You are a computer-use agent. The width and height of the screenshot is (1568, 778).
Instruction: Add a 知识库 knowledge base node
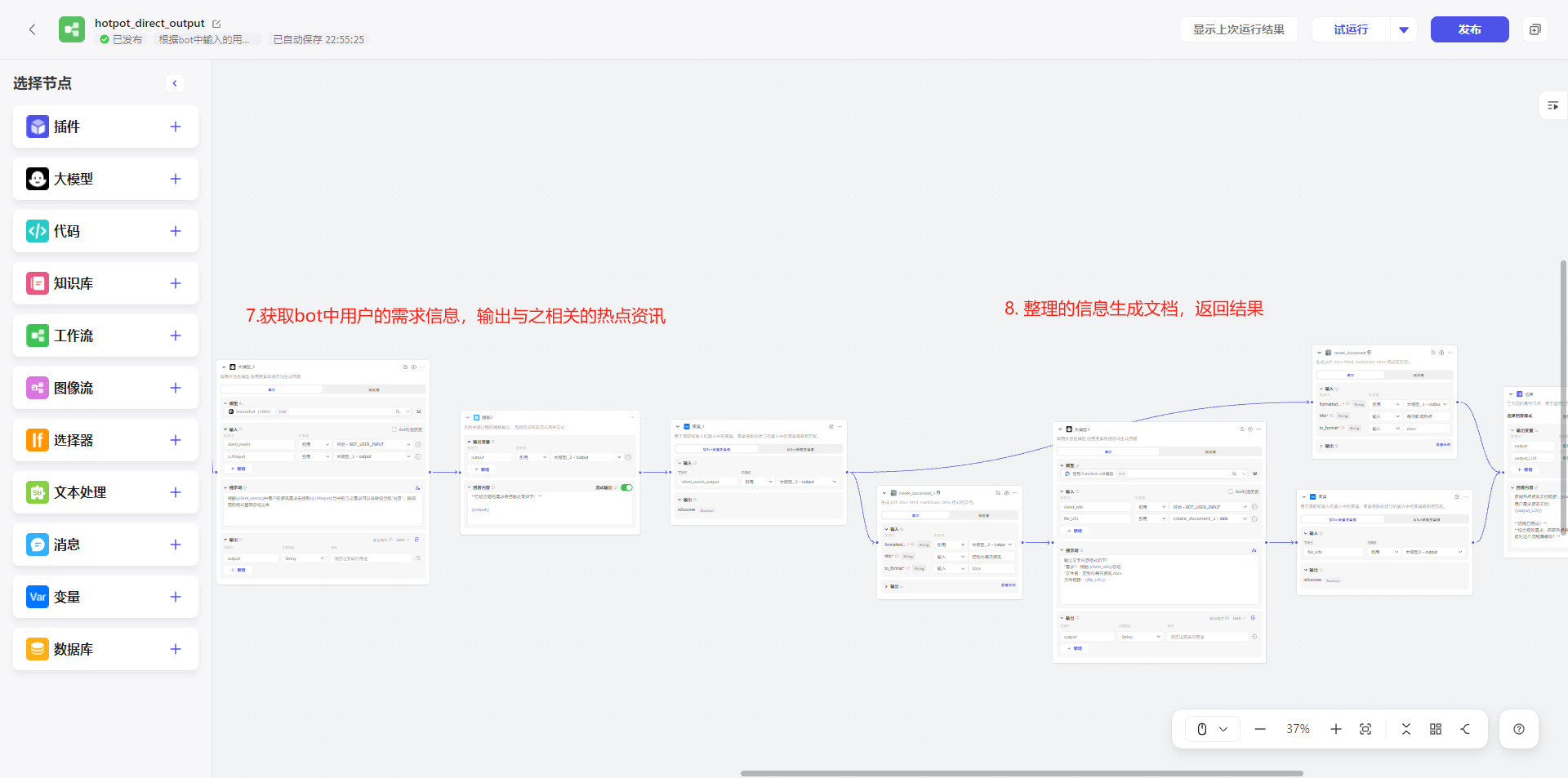tap(176, 283)
